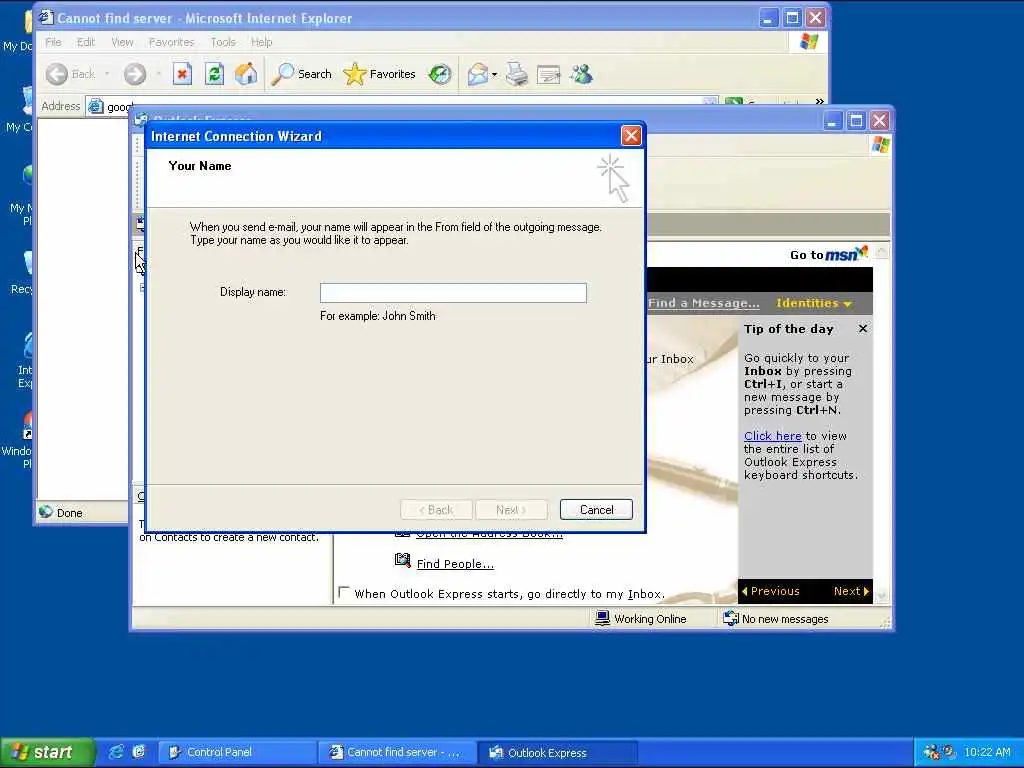This screenshot has height=768, width=1024.
Task: Open the Tools menu in Internet Explorer
Action: 223,42
